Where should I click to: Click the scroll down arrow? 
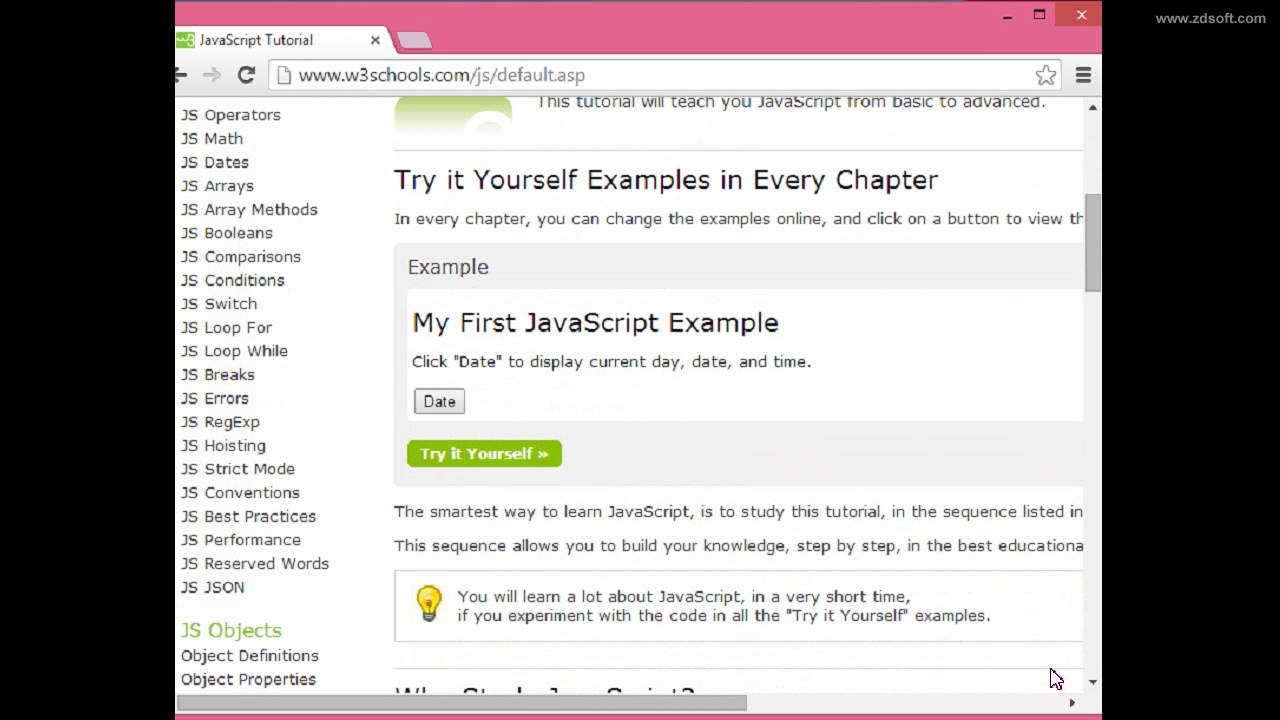[x=1093, y=682]
